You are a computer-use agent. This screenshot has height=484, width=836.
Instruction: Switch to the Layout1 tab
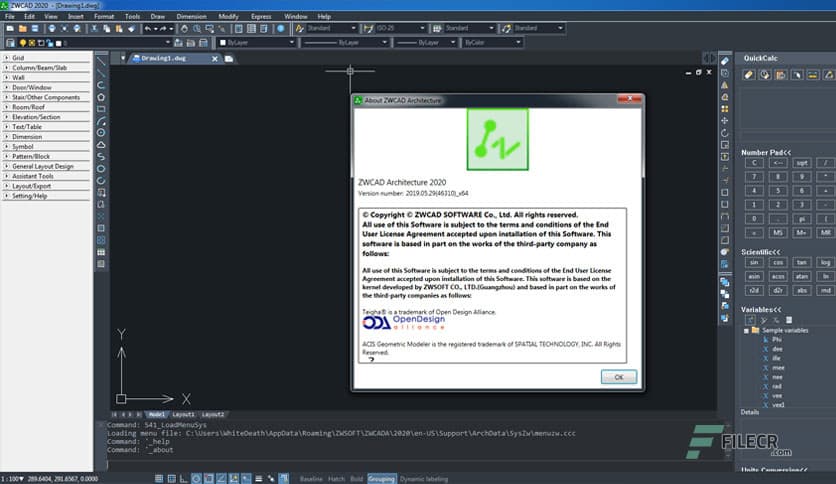[184, 414]
